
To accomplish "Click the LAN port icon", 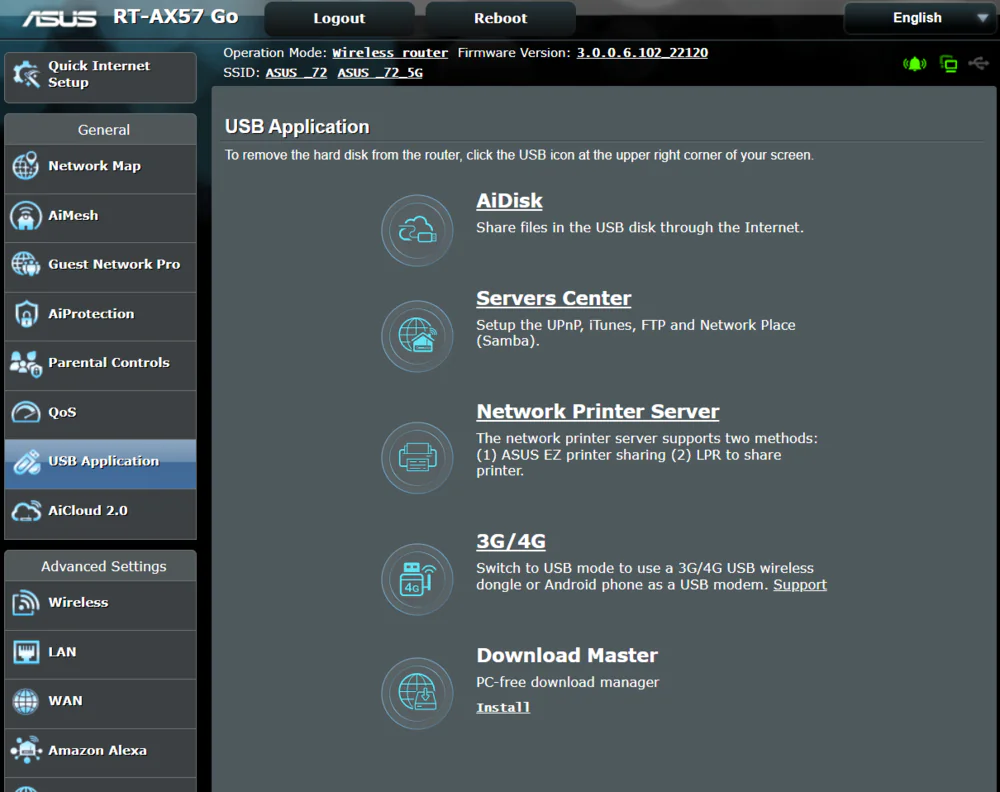I will pyautogui.click(x=26, y=652).
